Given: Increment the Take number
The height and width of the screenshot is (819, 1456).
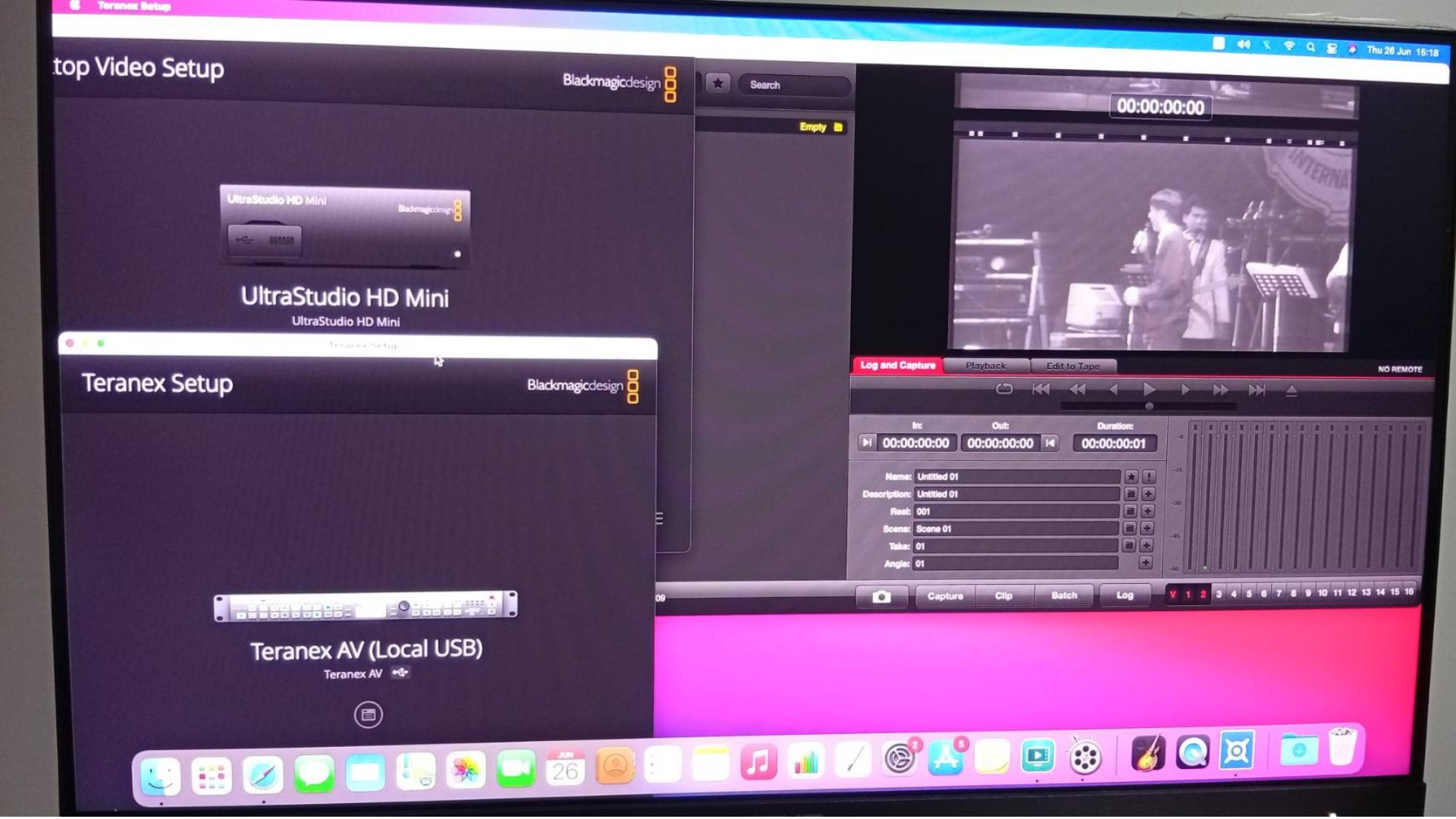Looking at the screenshot, I should pos(1146,545).
